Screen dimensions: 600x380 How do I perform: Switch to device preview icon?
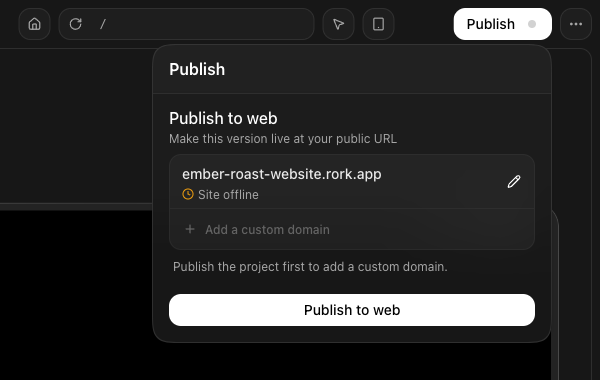[378, 24]
